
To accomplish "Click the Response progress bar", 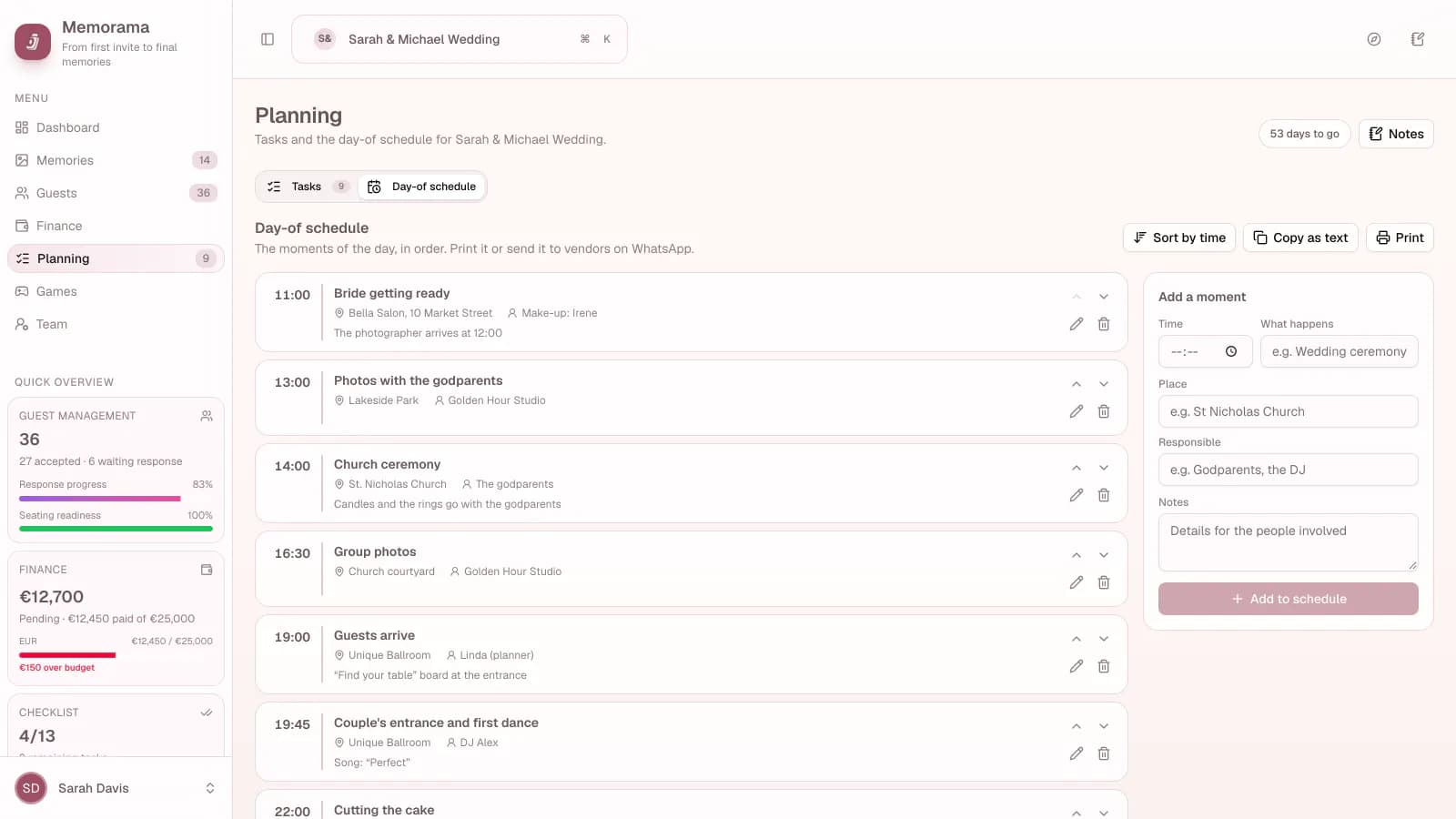I will (116, 499).
